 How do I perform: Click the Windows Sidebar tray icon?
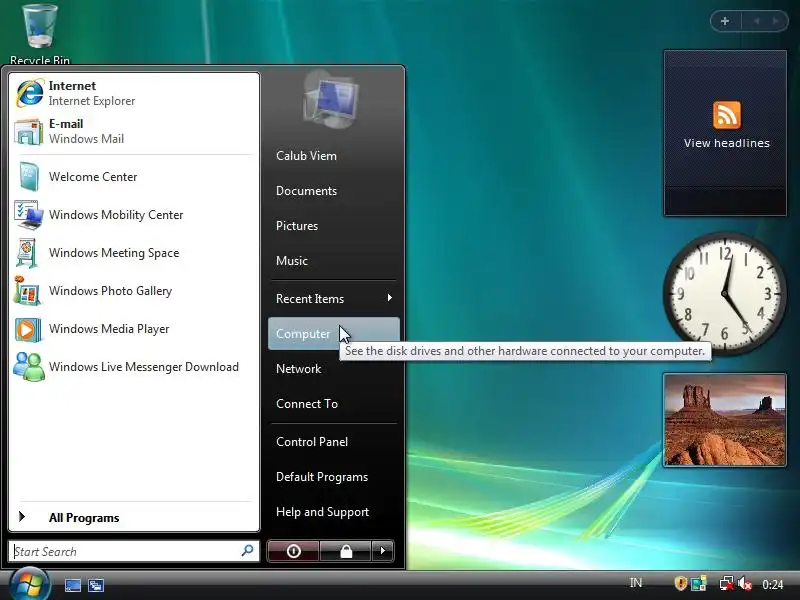(698, 583)
